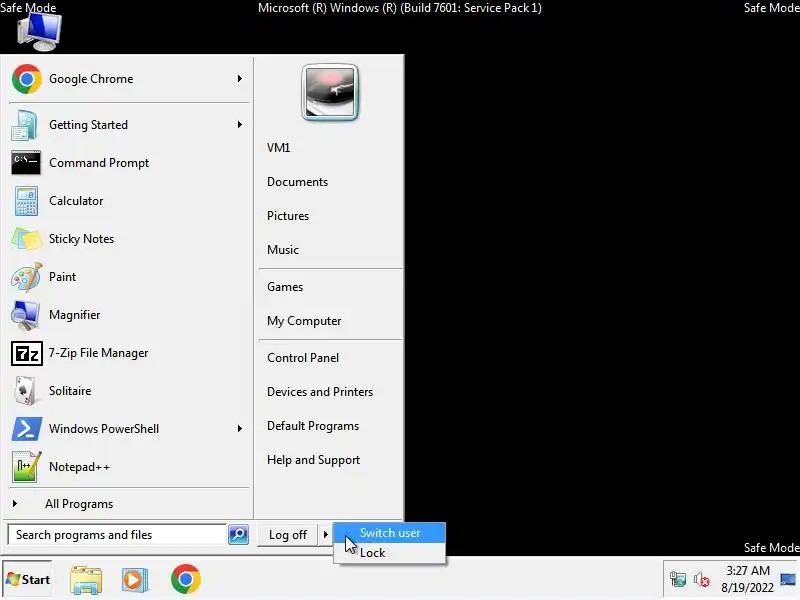This screenshot has height=600, width=800.
Task: Click the Log off button
Action: [288, 535]
